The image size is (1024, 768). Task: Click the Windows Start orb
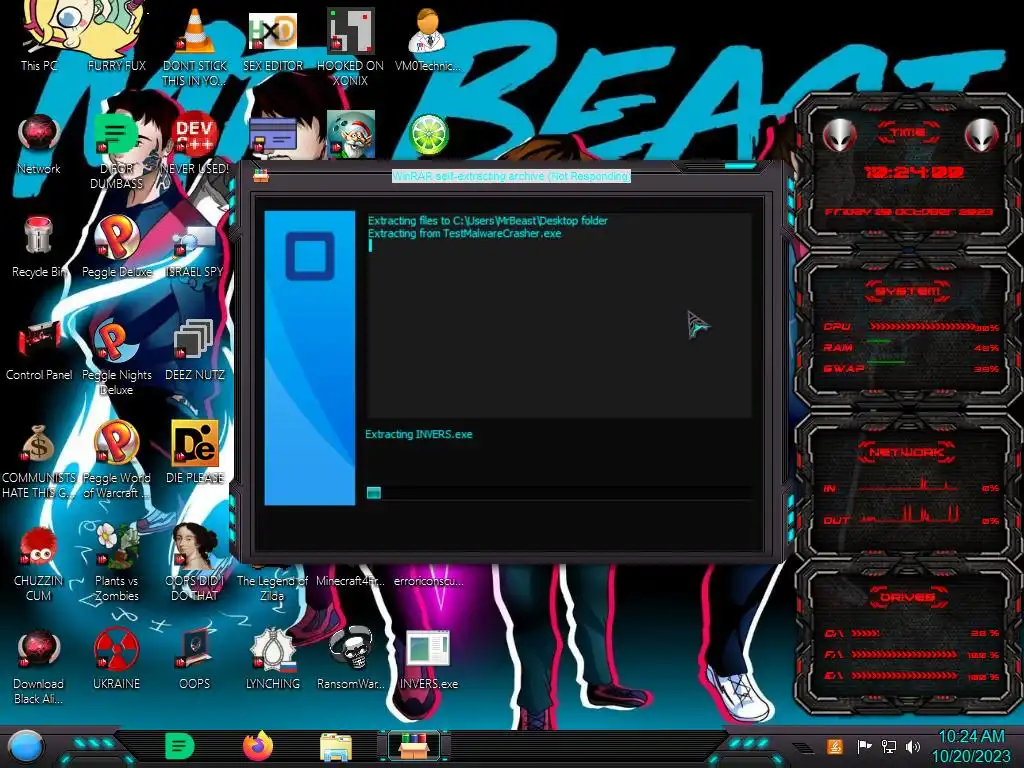[x=25, y=748]
